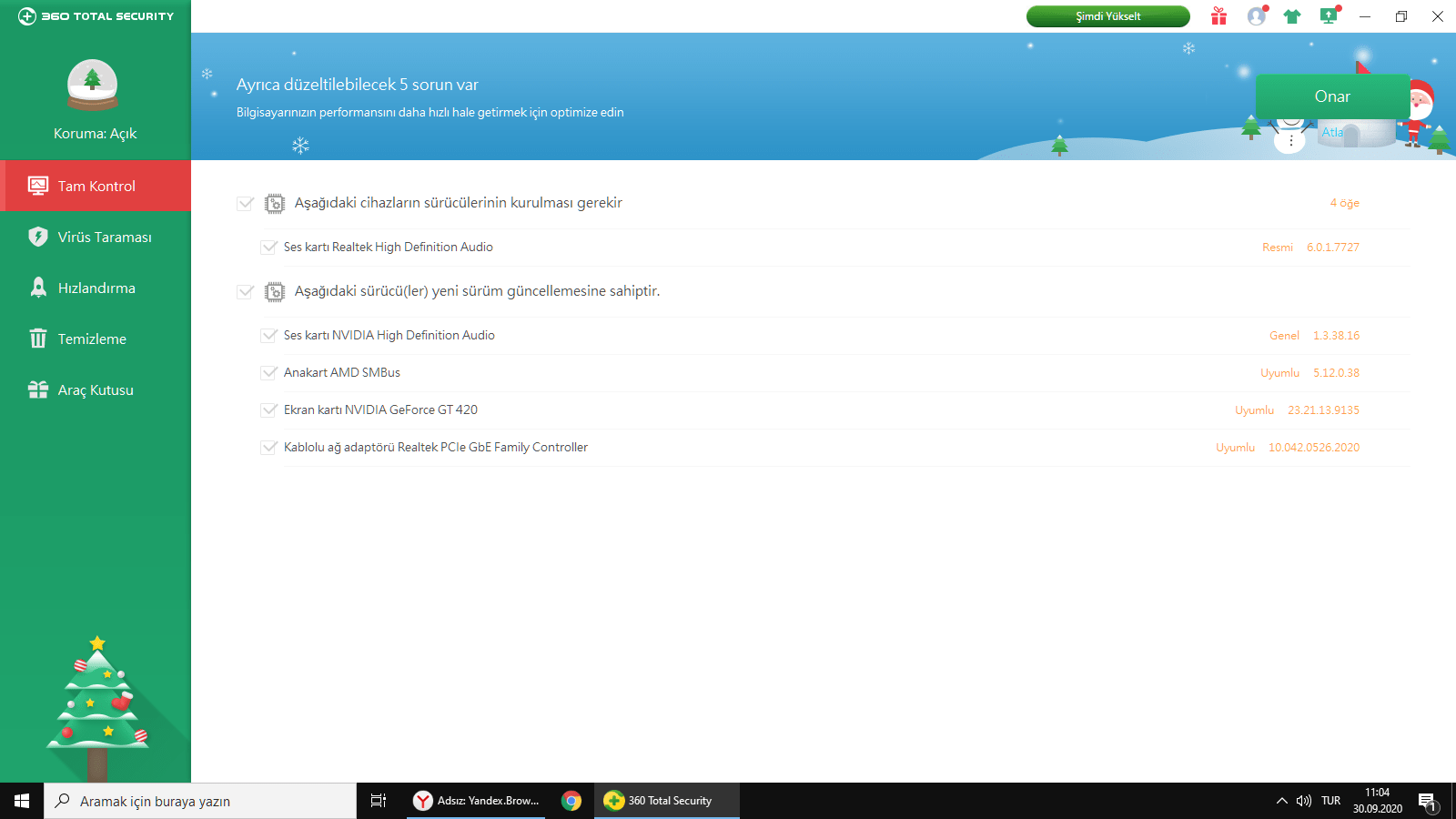This screenshot has height=819, width=1456.
Task: Click the Atla skip link
Action: click(1332, 132)
